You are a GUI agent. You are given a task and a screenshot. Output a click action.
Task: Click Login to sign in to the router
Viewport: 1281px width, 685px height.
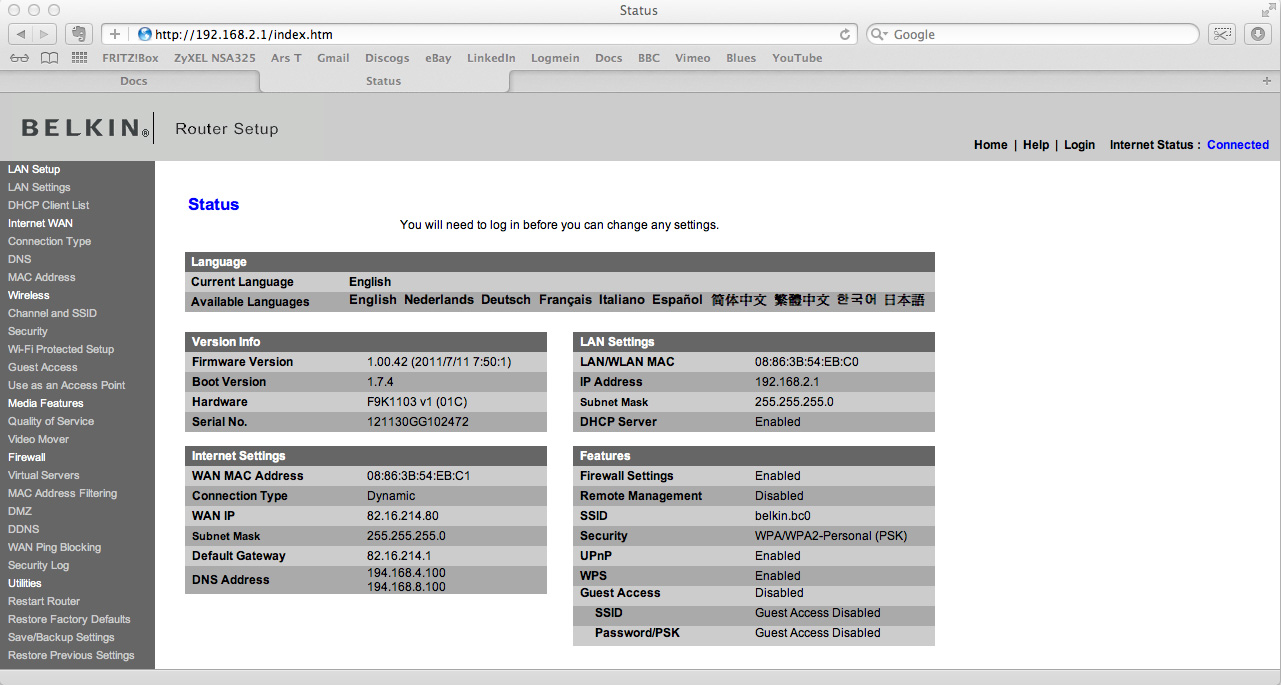pos(1079,145)
